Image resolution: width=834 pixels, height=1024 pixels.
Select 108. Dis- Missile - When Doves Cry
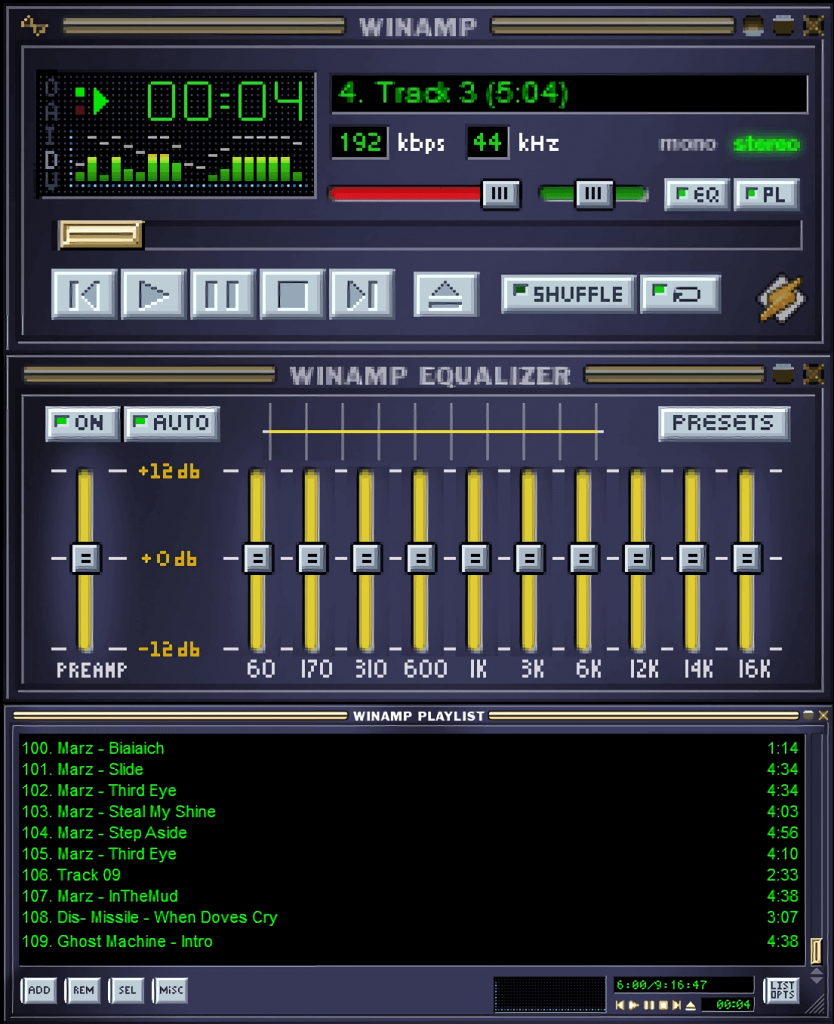coord(410,918)
